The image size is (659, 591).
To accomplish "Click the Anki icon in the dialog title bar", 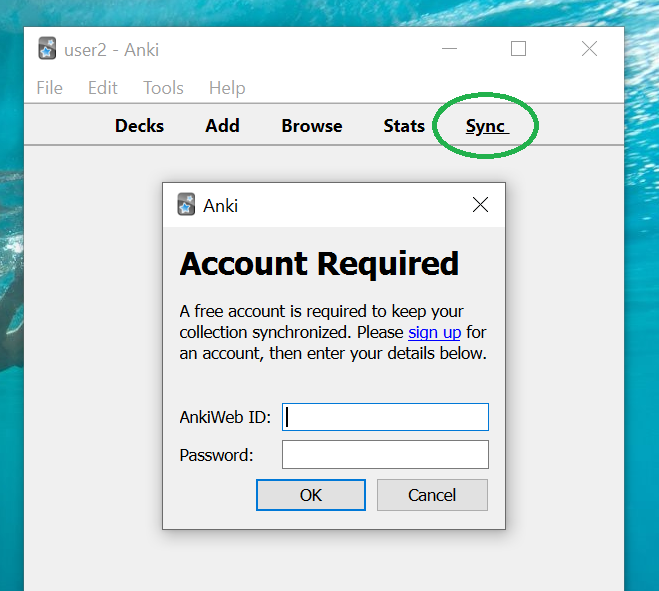I will (x=186, y=205).
